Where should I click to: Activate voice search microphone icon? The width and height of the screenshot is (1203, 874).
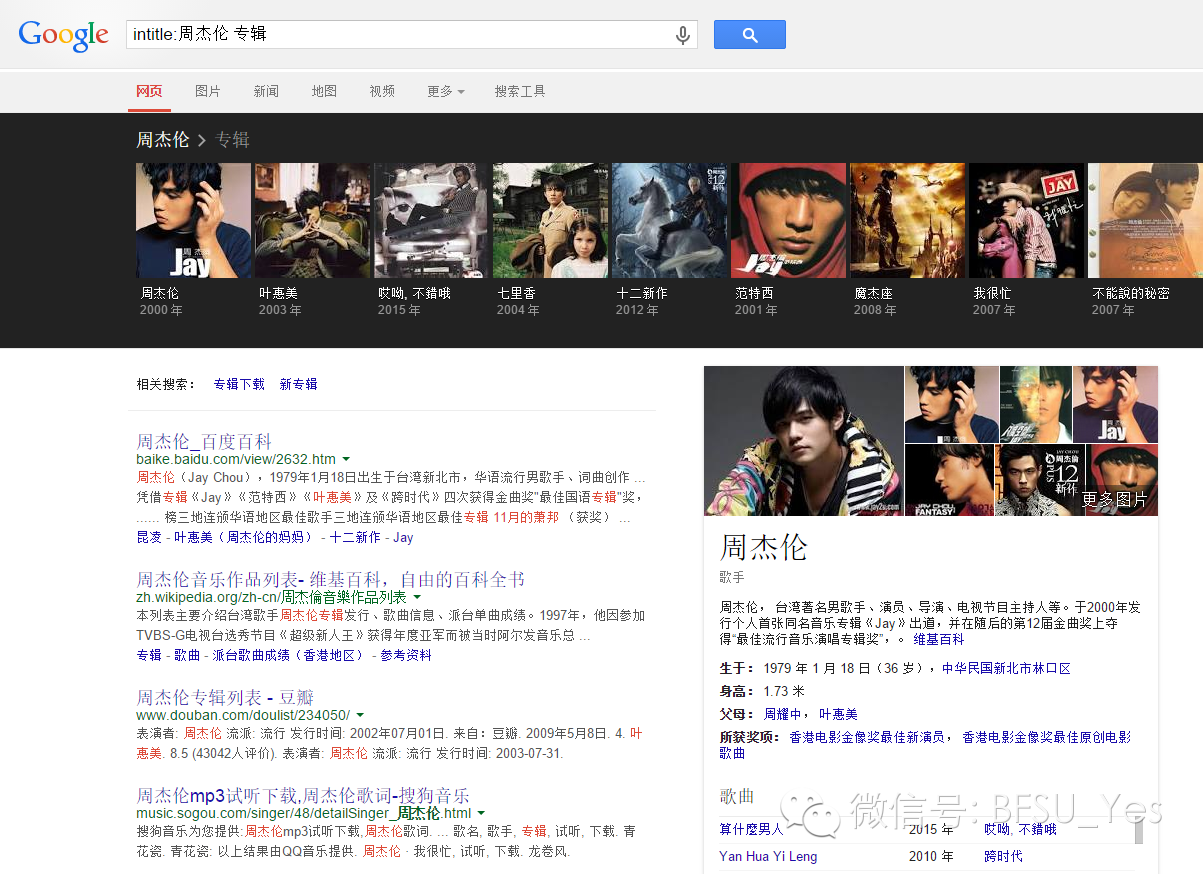coord(683,35)
